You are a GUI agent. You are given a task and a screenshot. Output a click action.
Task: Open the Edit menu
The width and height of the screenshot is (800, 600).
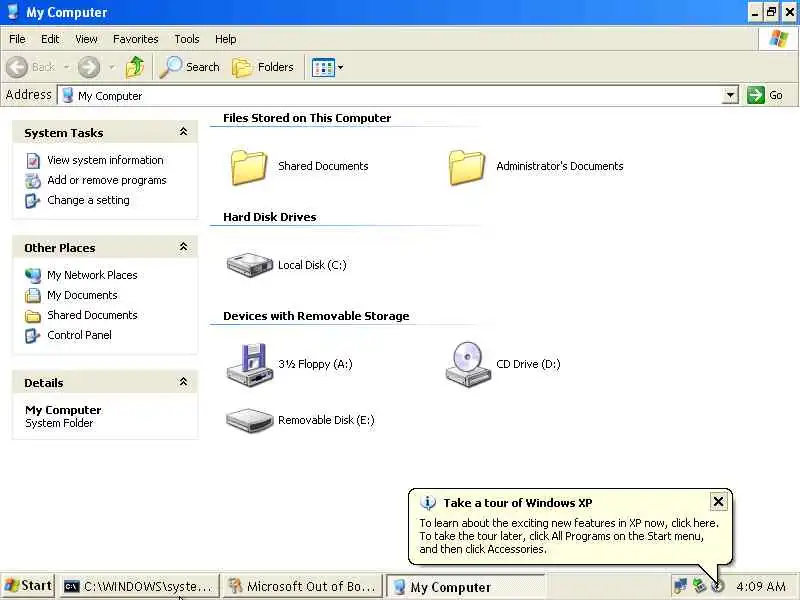point(50,39)
